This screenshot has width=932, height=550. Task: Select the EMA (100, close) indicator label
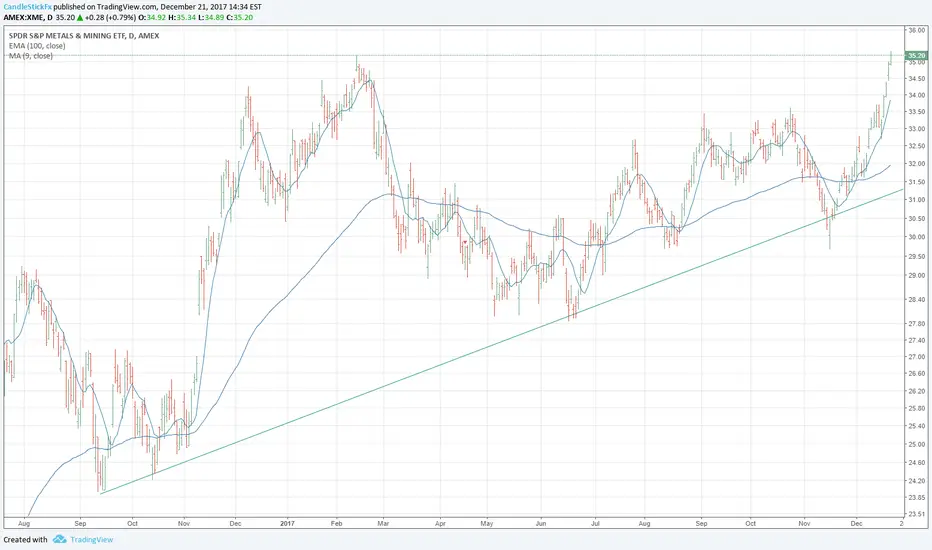tap(37, 46)
